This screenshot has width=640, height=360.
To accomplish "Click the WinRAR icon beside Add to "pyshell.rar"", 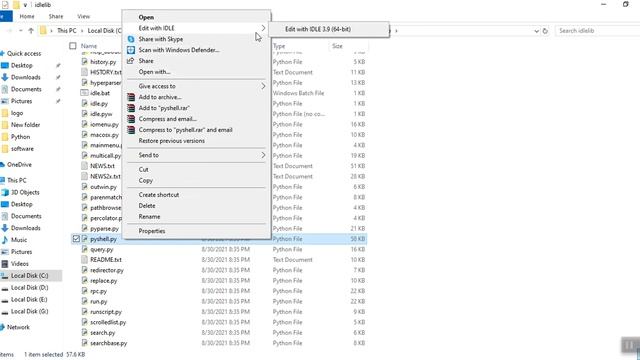I will point(131,108).
